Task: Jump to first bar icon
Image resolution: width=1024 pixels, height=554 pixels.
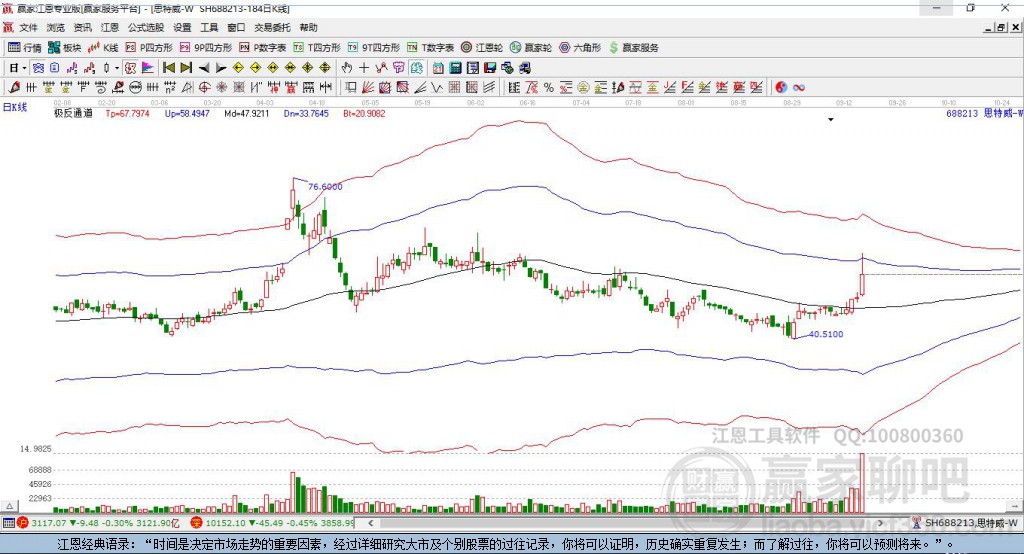Action: coord(168,68)
